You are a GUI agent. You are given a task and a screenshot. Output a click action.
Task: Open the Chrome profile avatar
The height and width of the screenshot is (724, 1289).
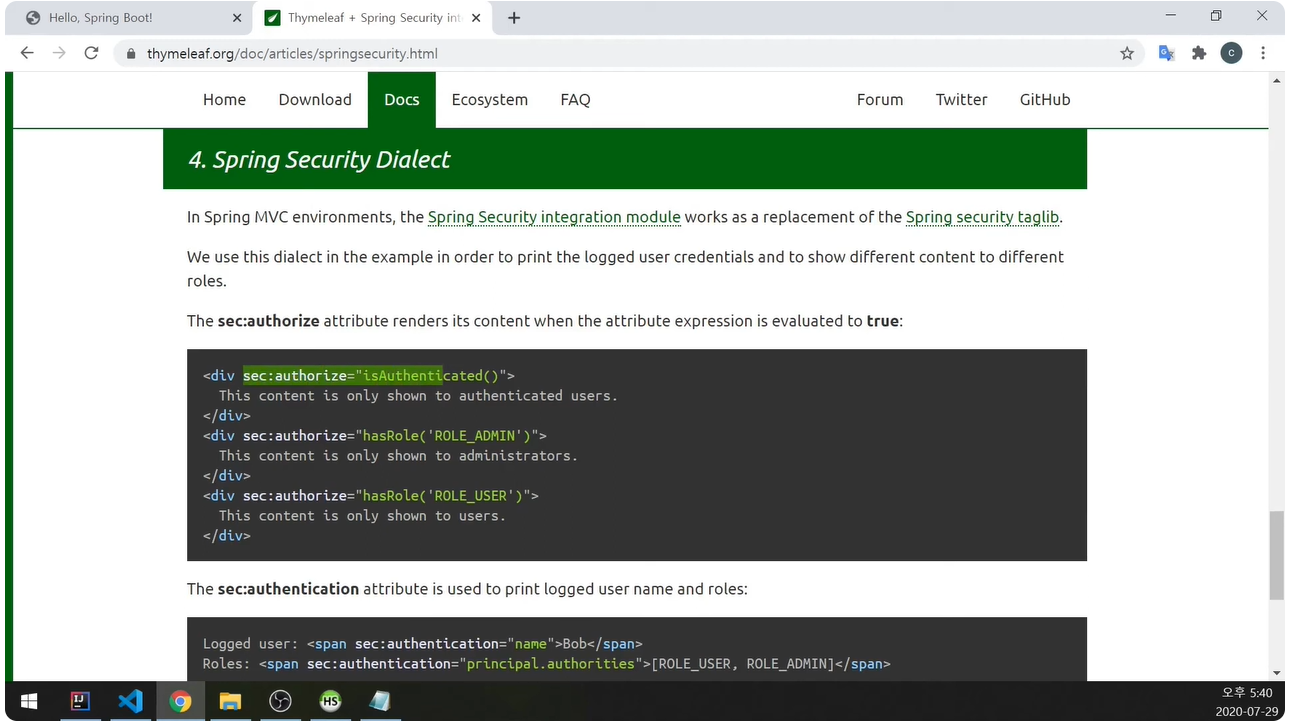1231,53
